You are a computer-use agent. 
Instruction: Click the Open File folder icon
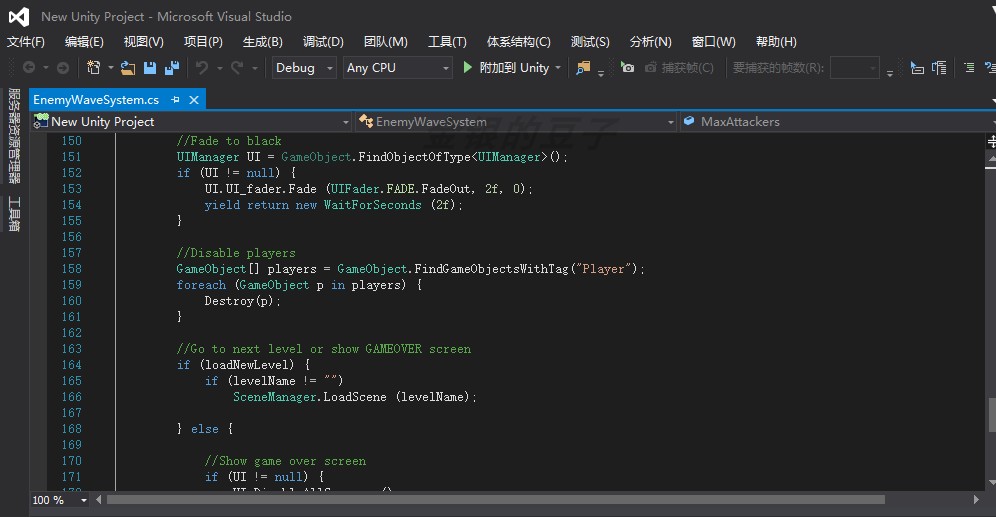pyautogui.click(x=127, y=68)
